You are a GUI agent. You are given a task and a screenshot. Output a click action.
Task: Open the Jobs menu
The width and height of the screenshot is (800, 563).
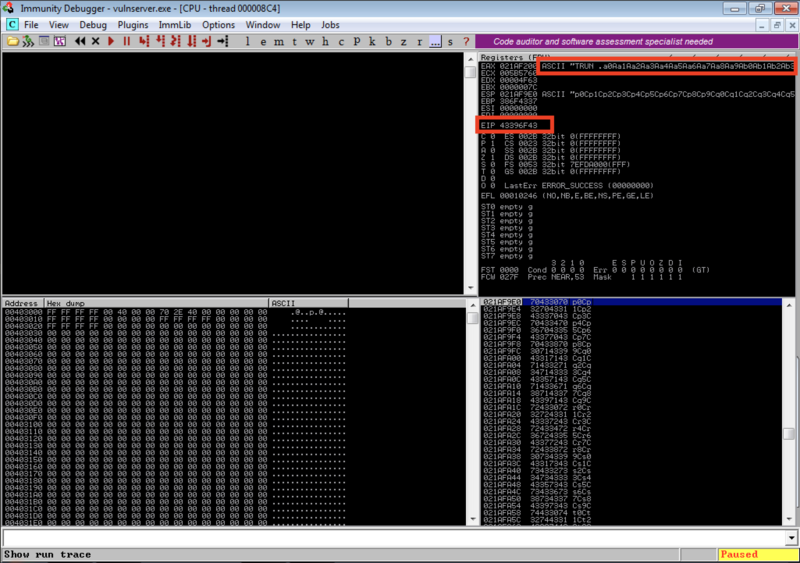point(330,25)
